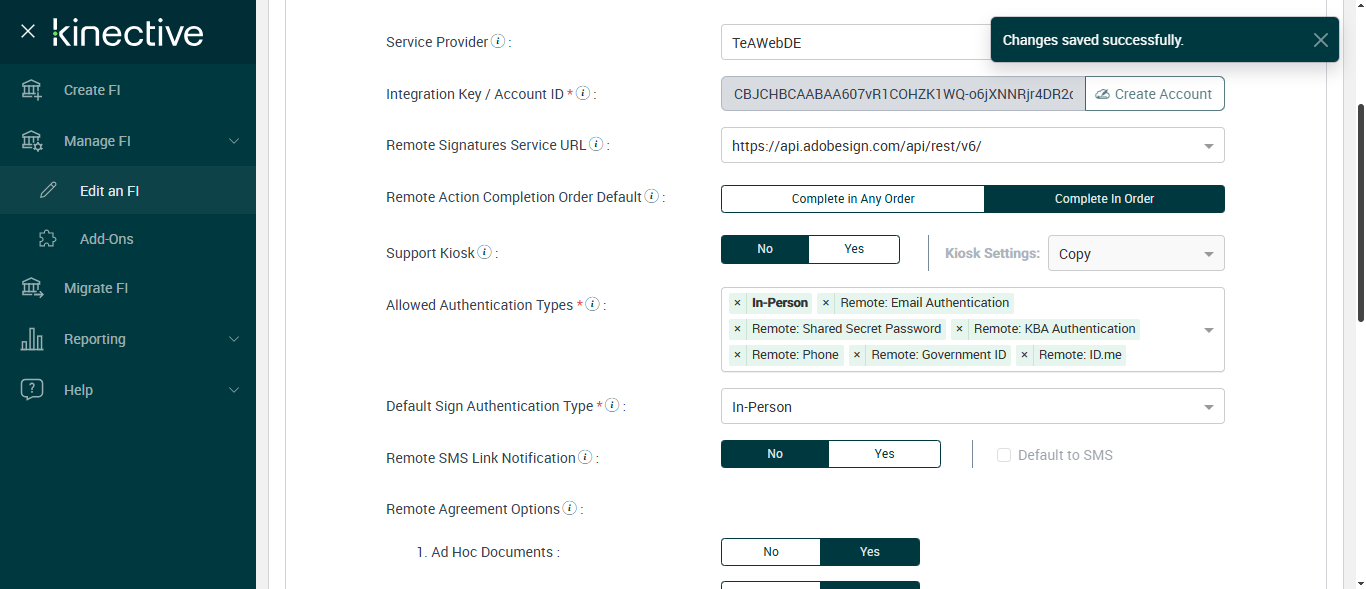Click the Reporting bar chart icon
Viewport: 1366px width, 589px height.
click(32, 339)
